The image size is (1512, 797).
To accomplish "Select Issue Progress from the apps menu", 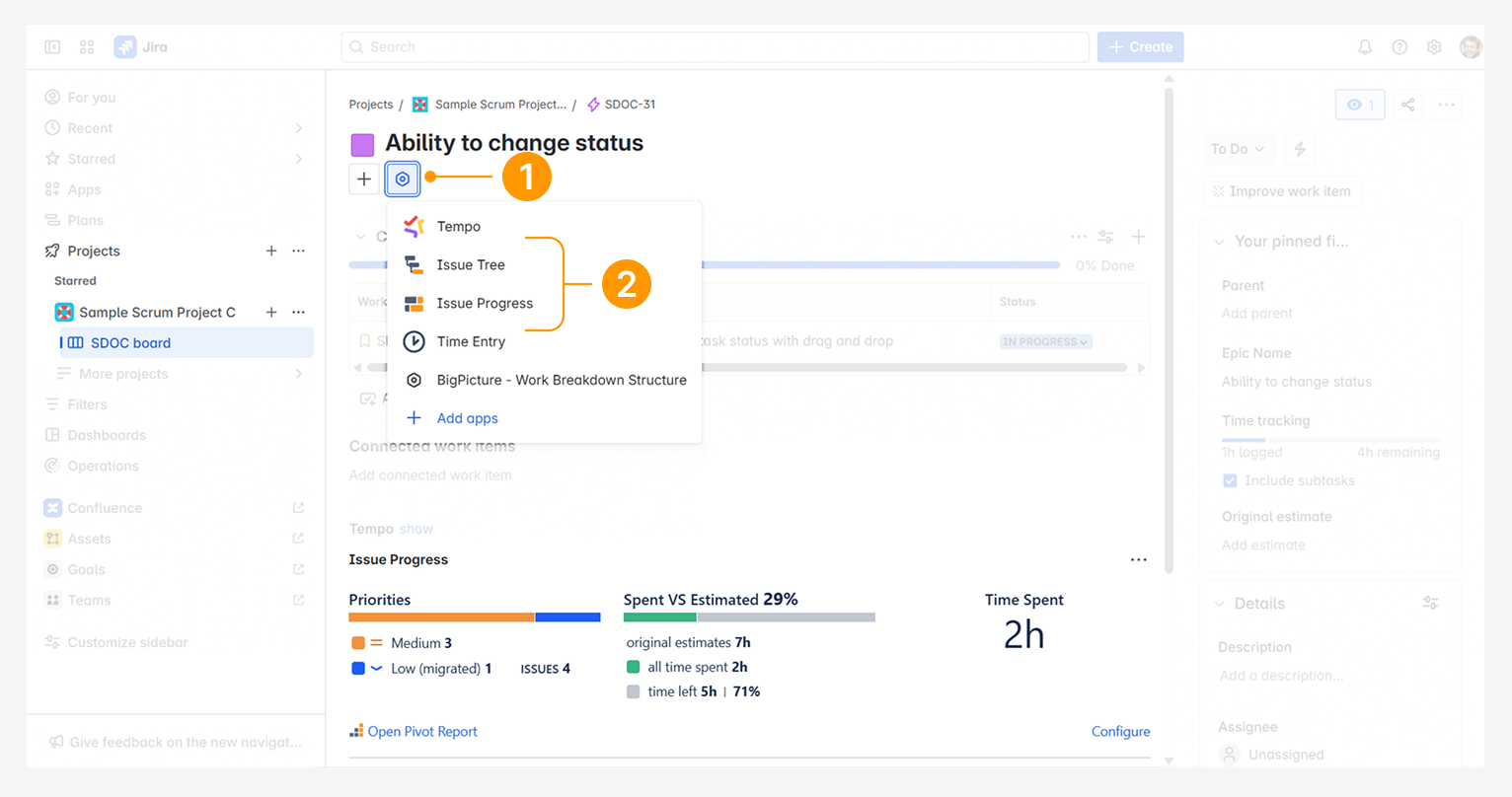I will (x=545, y=303).
